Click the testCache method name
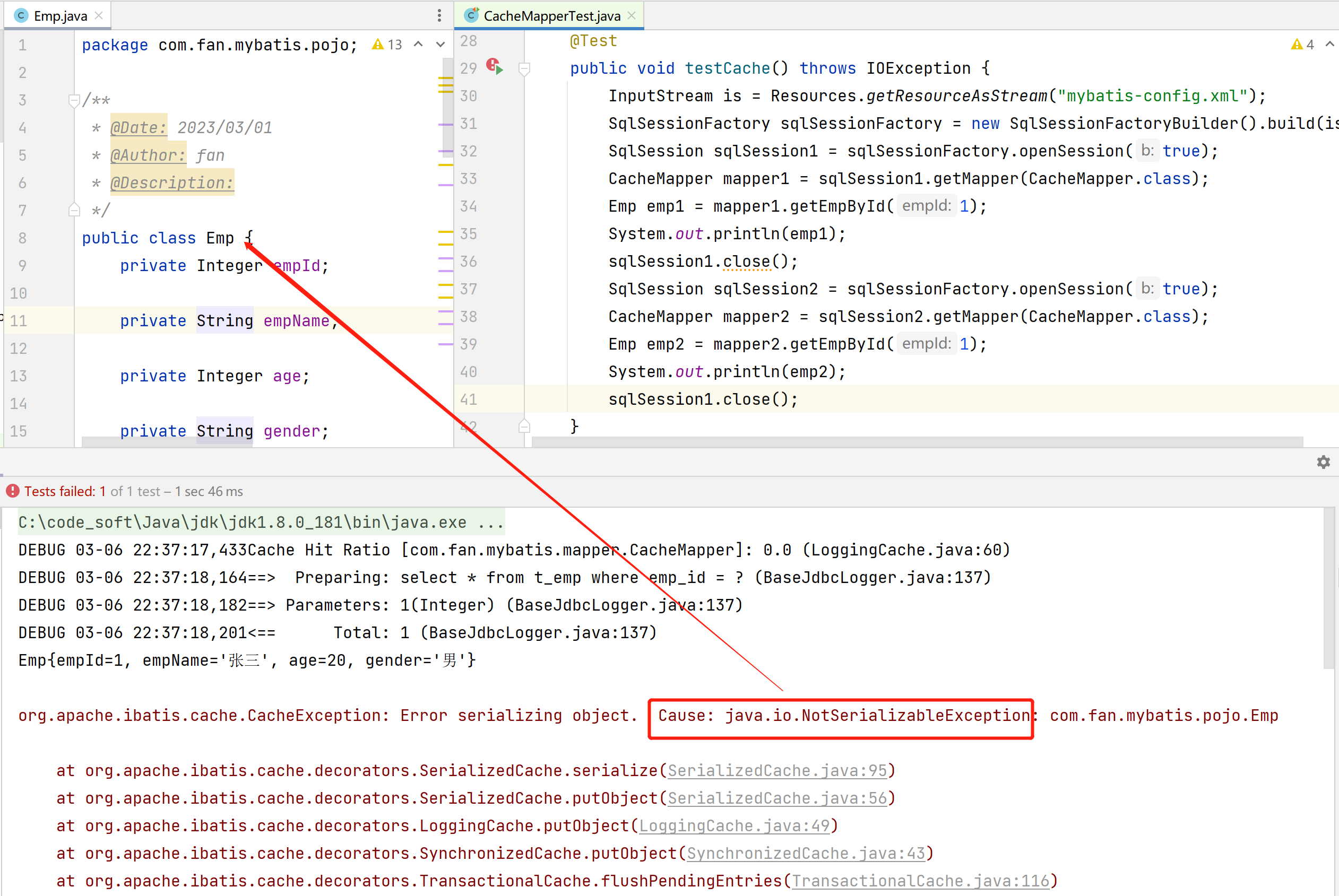This screenshot has height=896, width=1339. [x=727, y=68]
